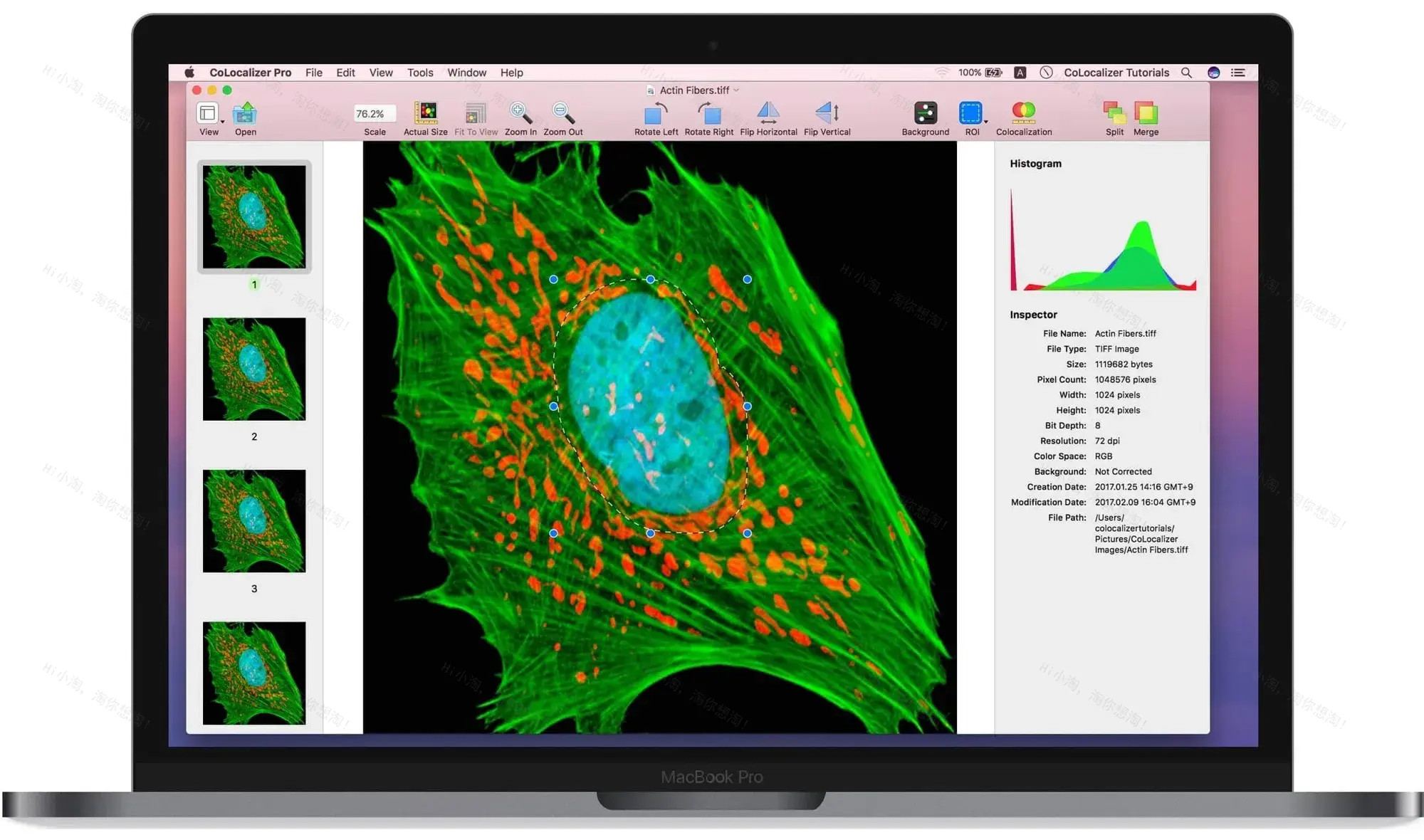
Task: Click Open to import an image
Action: tap(245, 114)
